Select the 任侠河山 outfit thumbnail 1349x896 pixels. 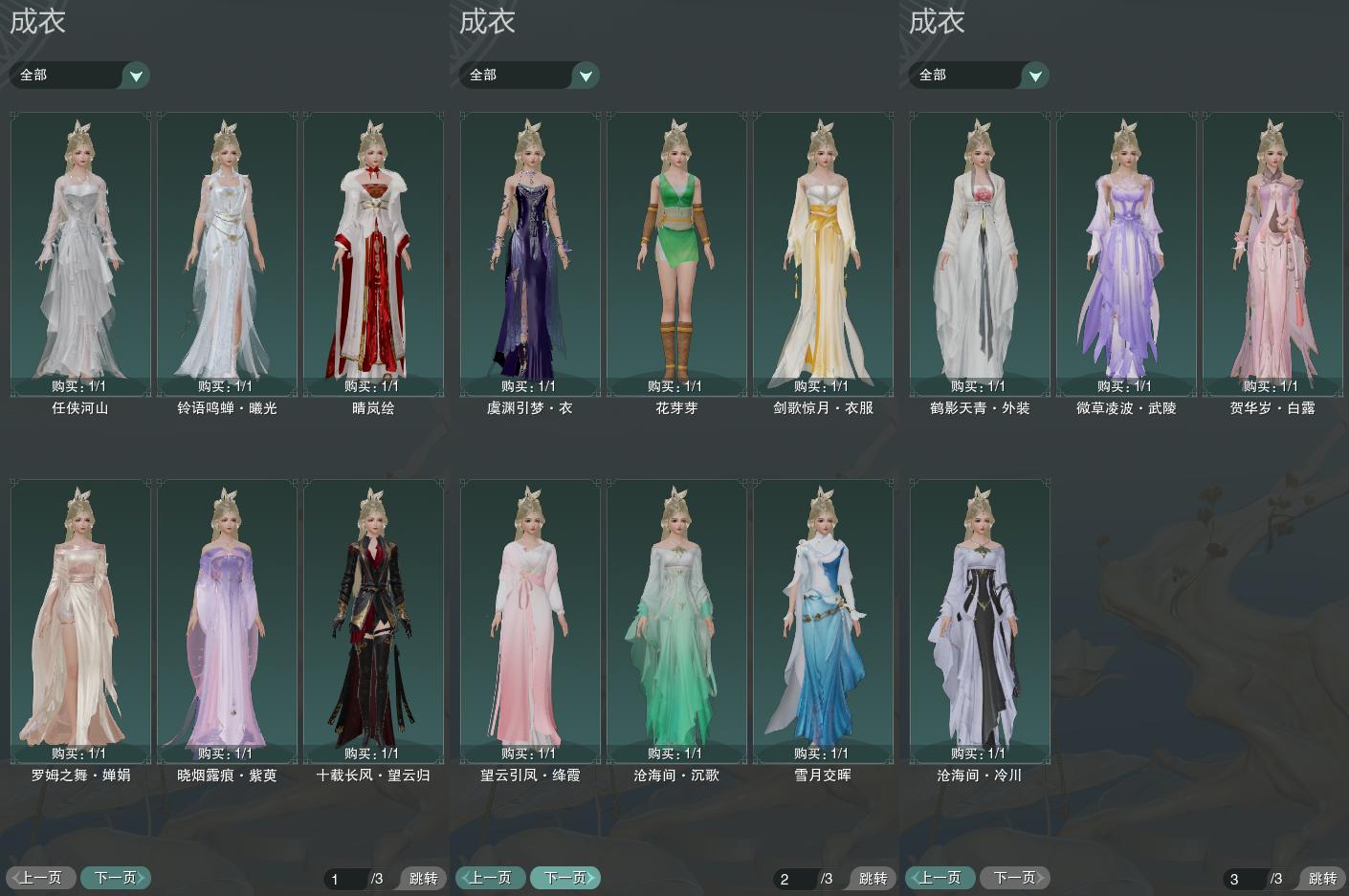point(80,253)
